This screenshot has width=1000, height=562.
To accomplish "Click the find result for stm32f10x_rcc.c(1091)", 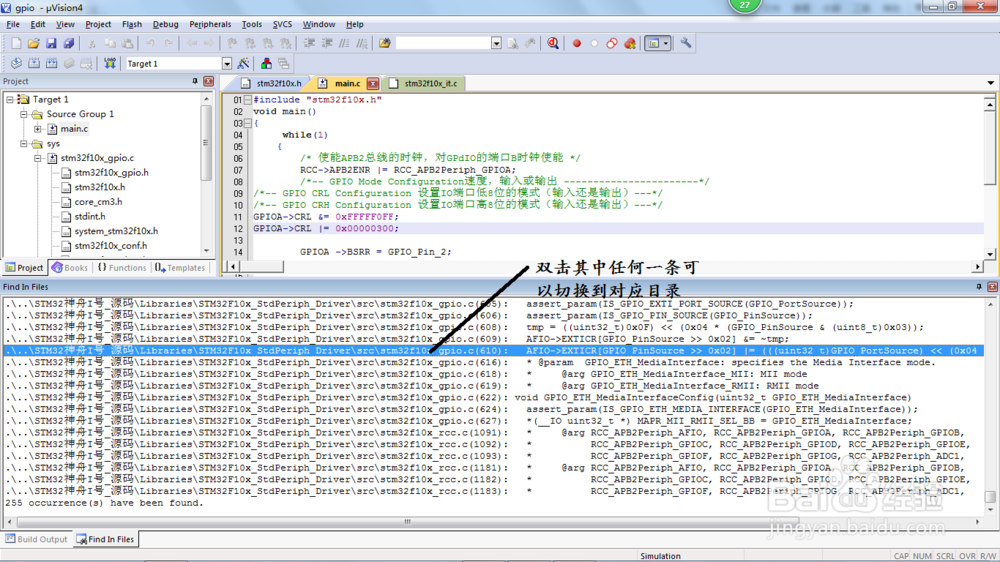I will pyautogui.click(x=493, y=433).
